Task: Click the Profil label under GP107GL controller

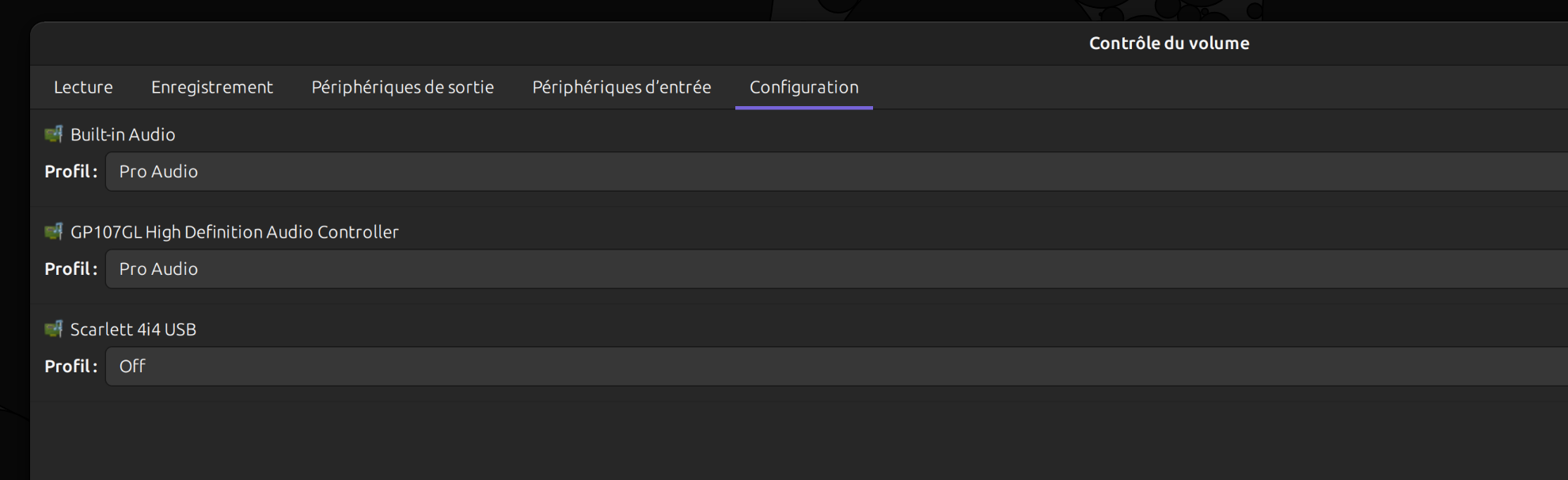Action: pos(71,269)
